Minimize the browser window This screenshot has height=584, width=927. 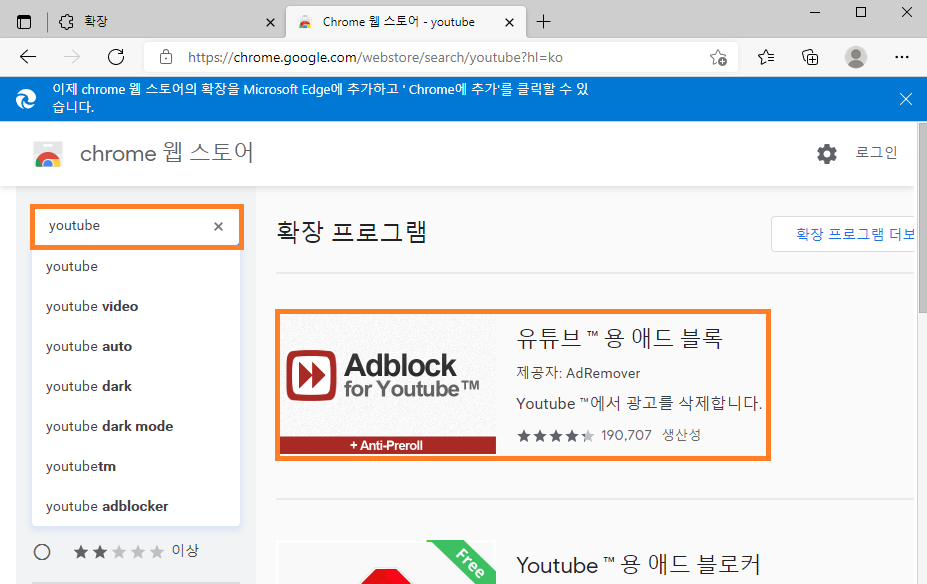tap(815, 12)
